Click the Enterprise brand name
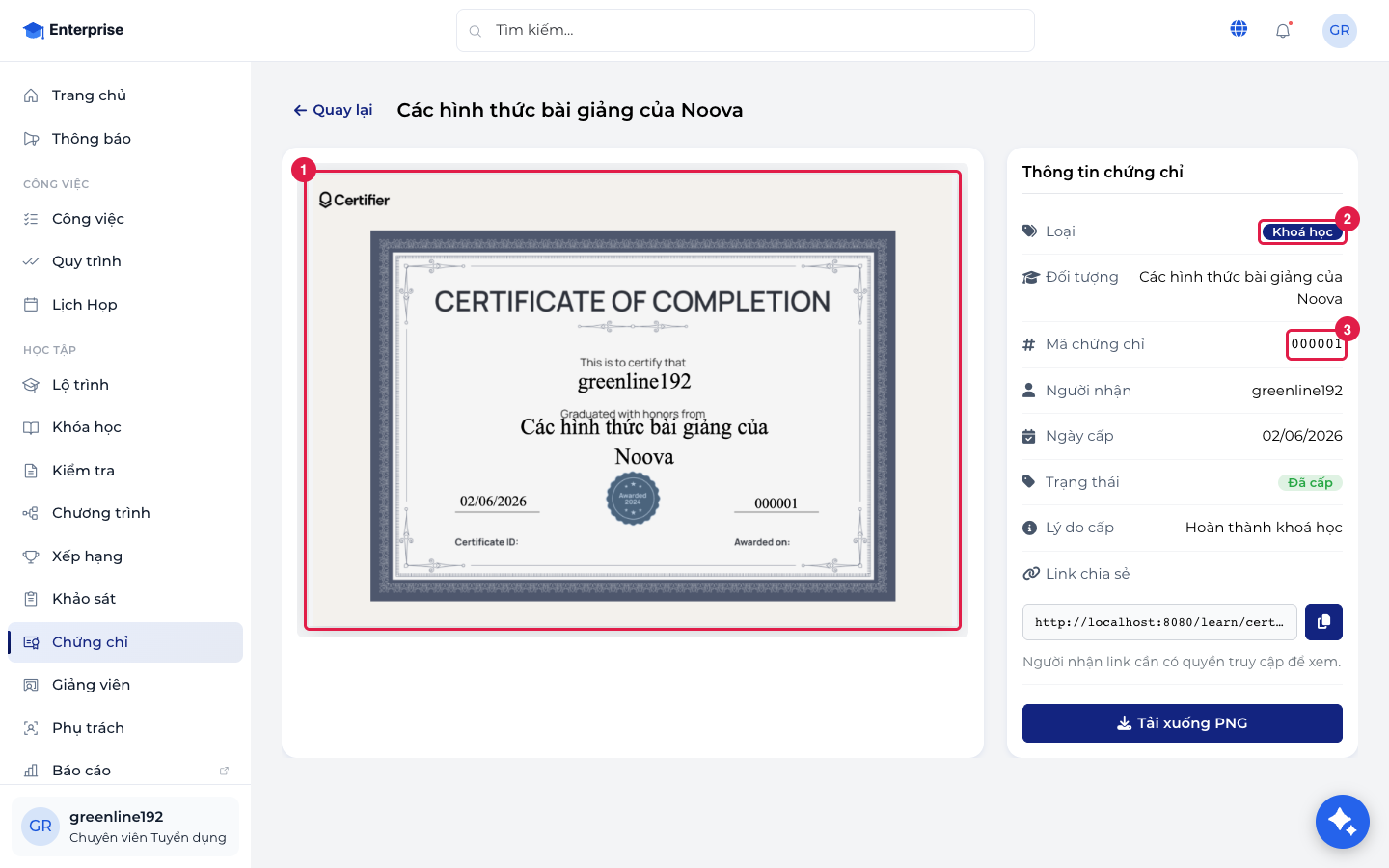The width and height of the screenshot is (1389, 868). click(x=87, y=30)
